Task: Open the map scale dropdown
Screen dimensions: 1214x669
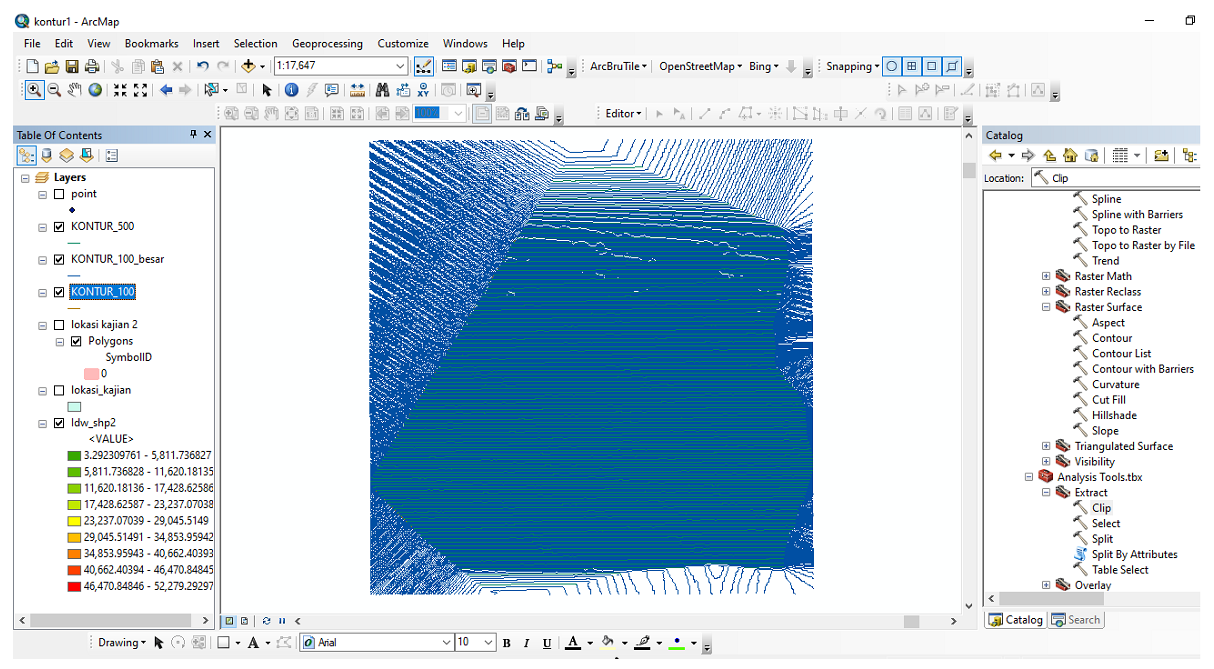Action: (x=400, y=67)
